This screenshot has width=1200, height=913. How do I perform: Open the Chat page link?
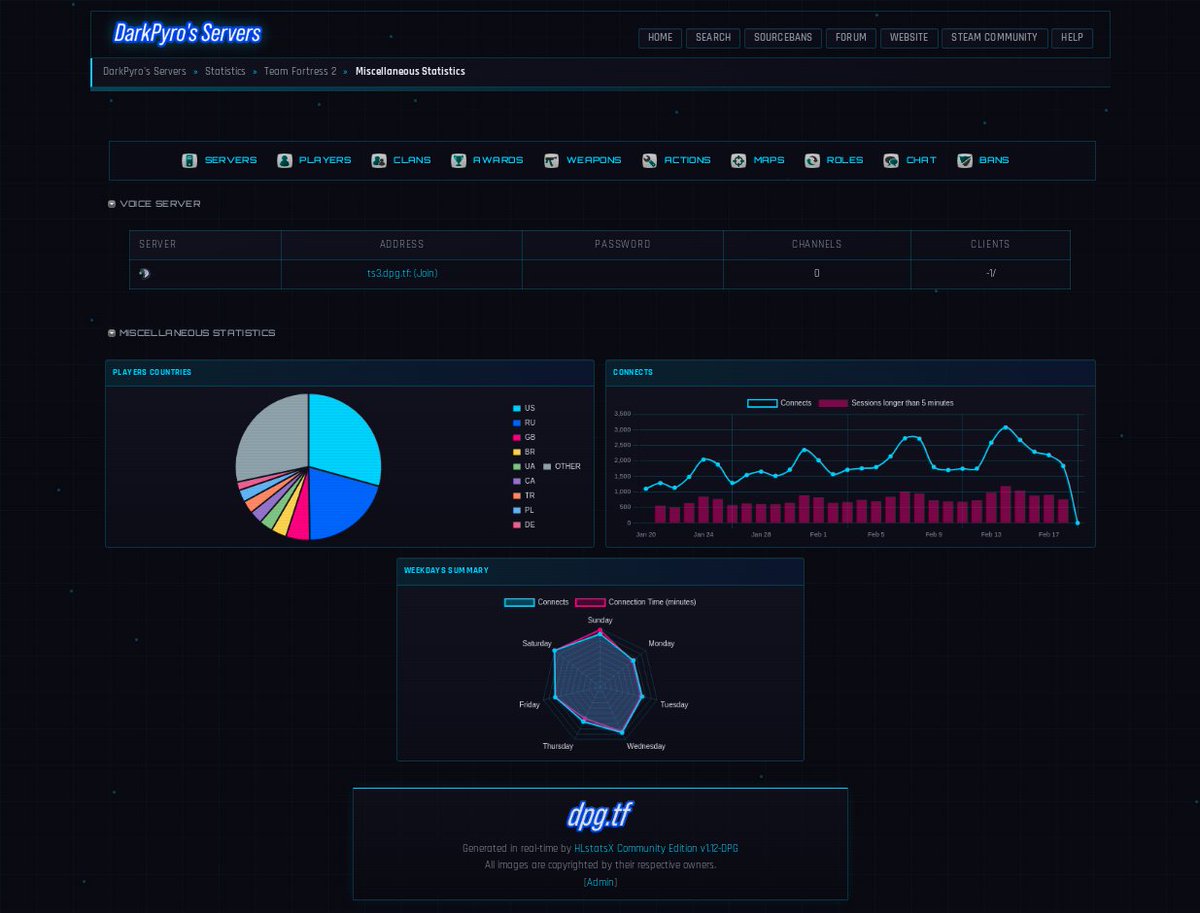(921, 160)
